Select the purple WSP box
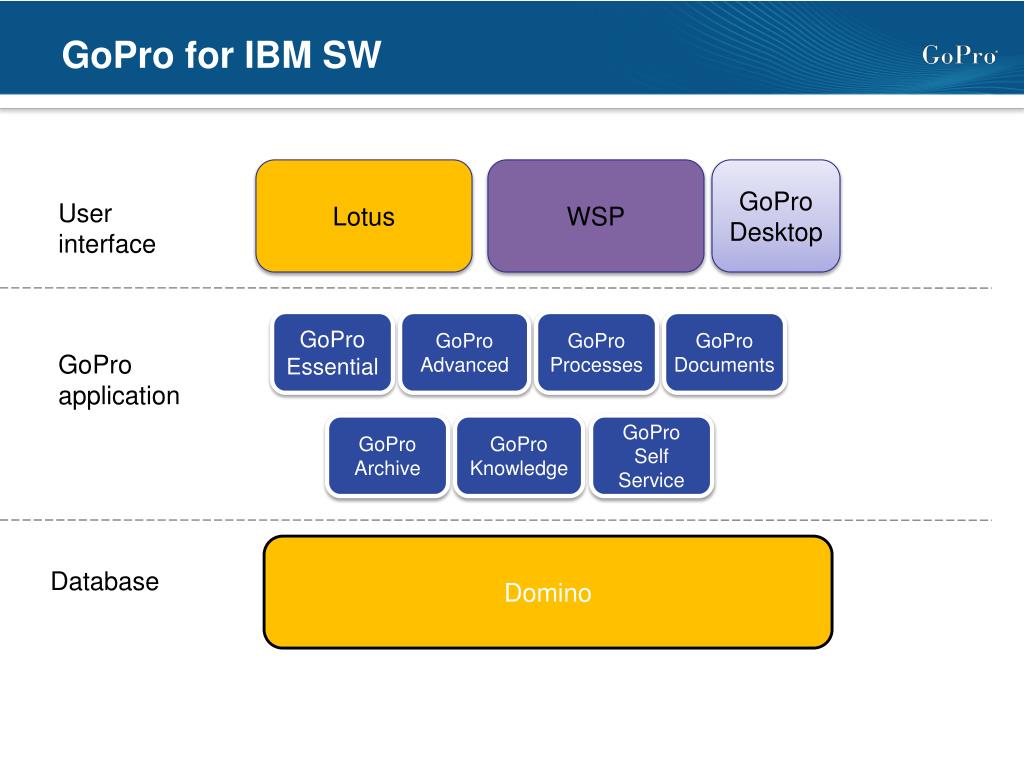The width and height of the screenshot is (1024, 768). [596, 216]
